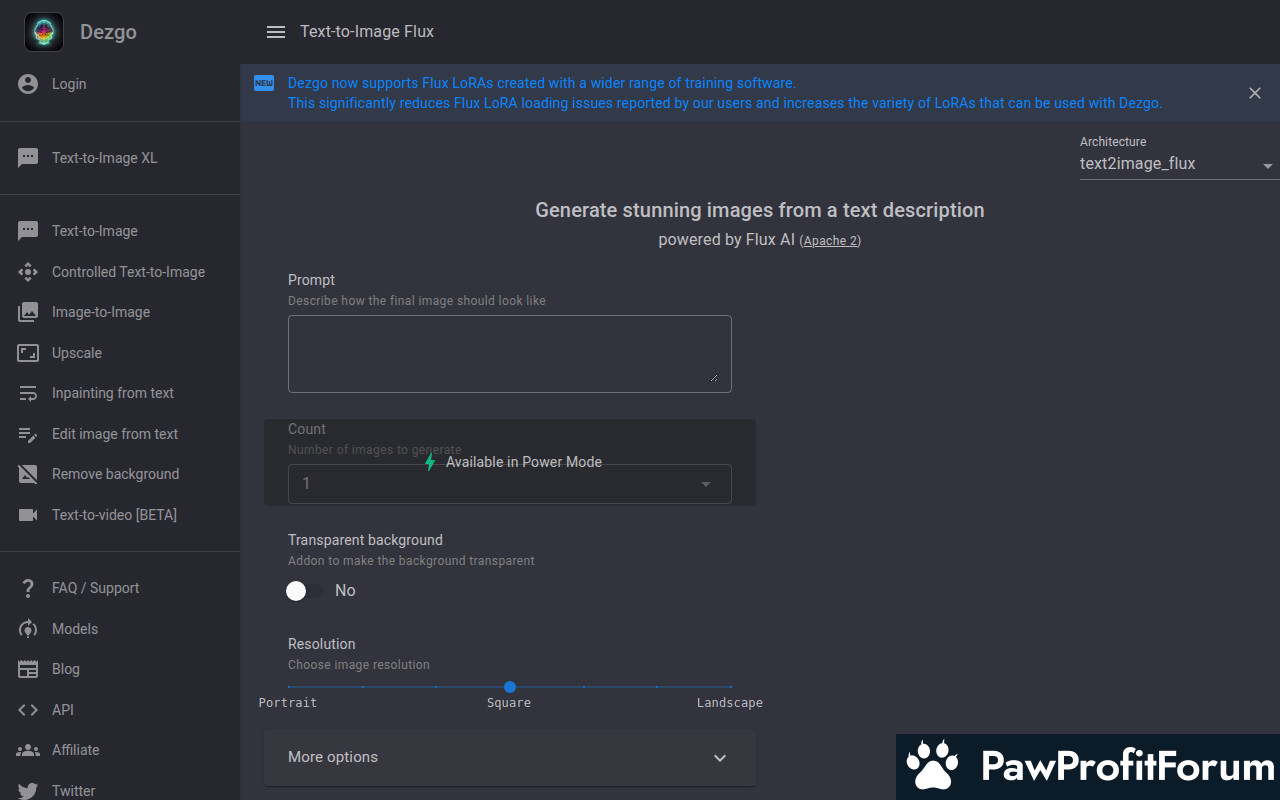Click the Twitter bird icon
Image resolution: width=1280 pixels, height=800 pixels.
tap(28, 791)
